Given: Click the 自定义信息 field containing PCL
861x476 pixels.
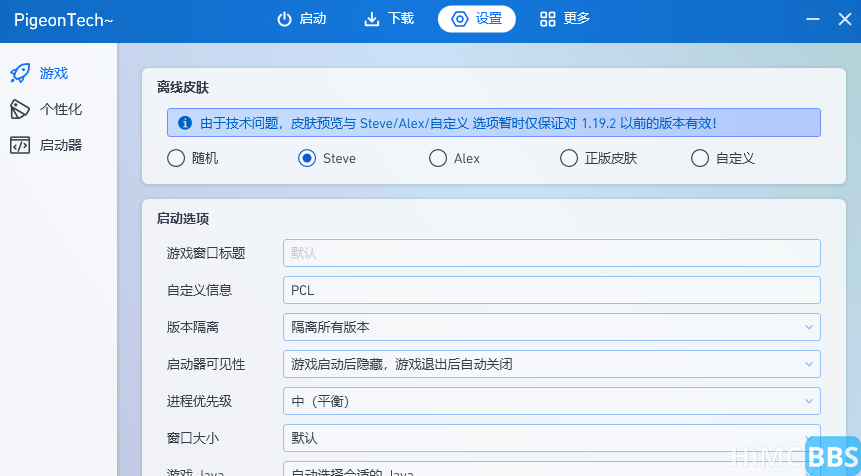Looking at the screenshot, I should coord(552,290).
